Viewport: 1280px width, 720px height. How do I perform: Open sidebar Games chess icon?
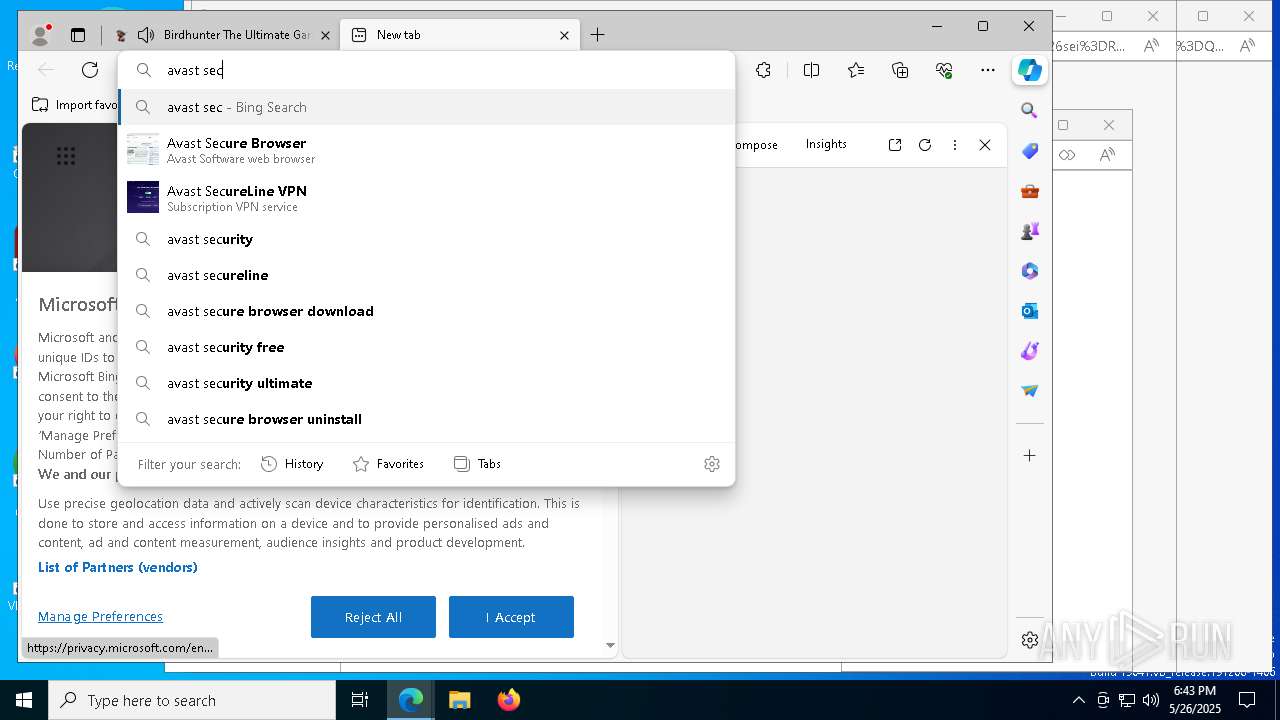[x=1029, y=231]
